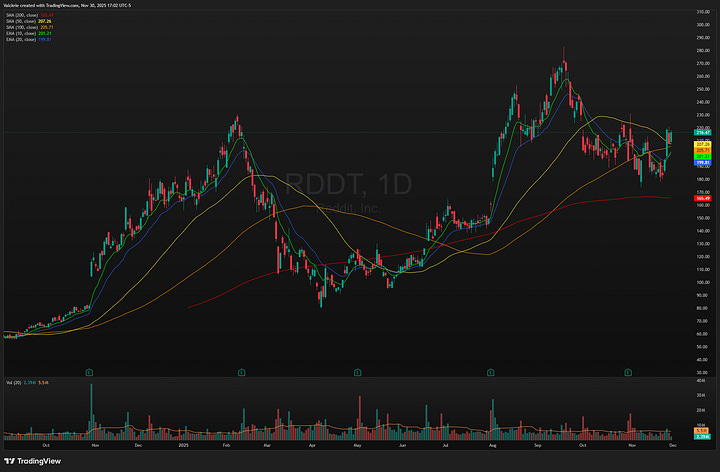Click the Mar label on time axis
The image size is (720, 472).
tap(267, 445)
